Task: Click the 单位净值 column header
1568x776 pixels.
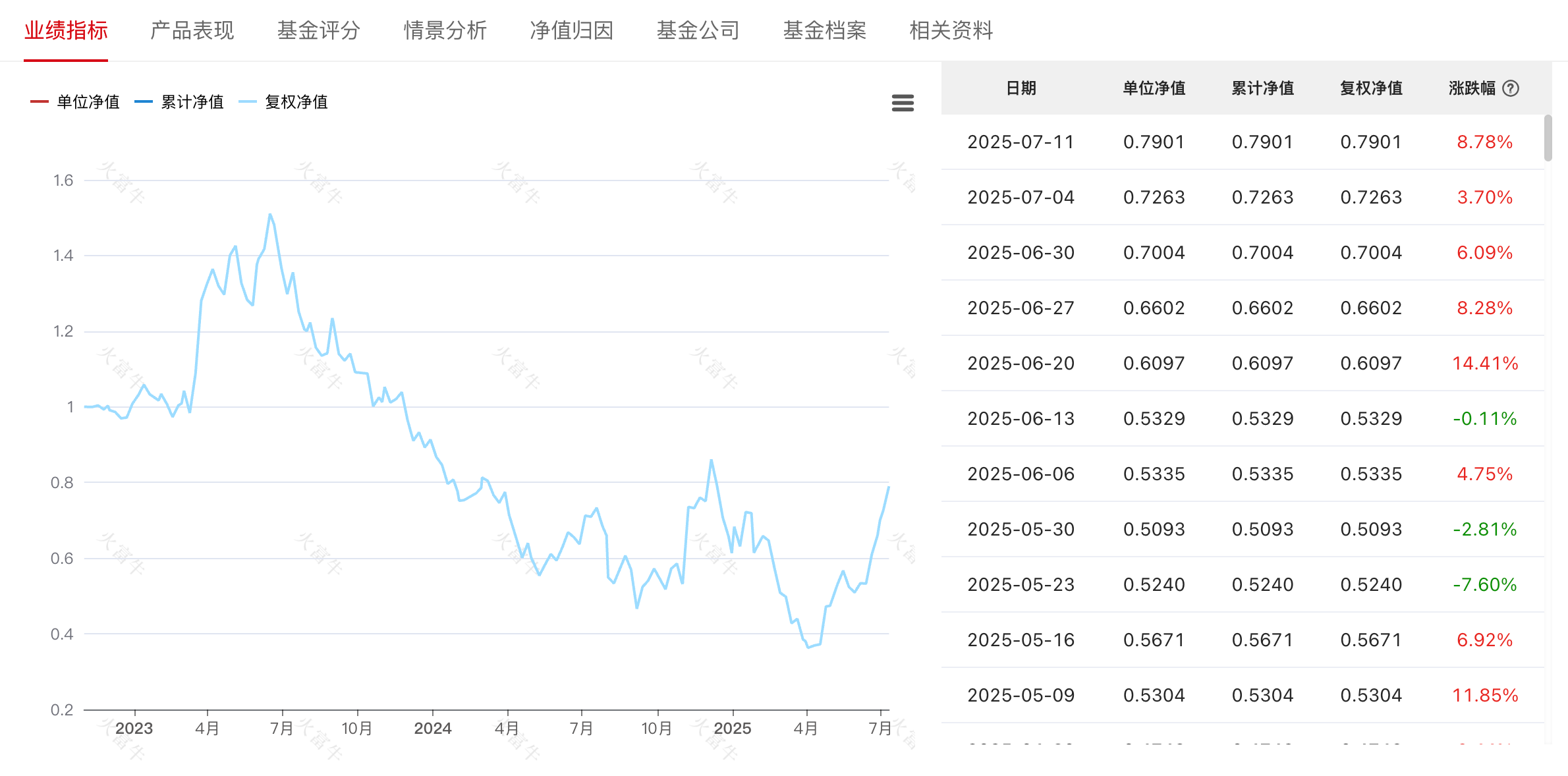Action: point(1154,88)
